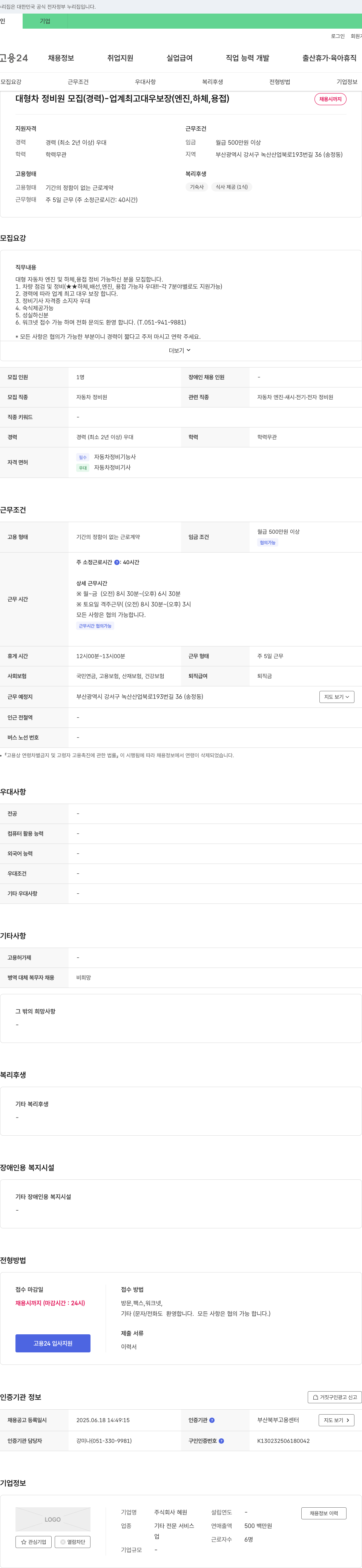Click the 협의가능 wage tag
Screen dimensions: 362x1568
[267, 542]
